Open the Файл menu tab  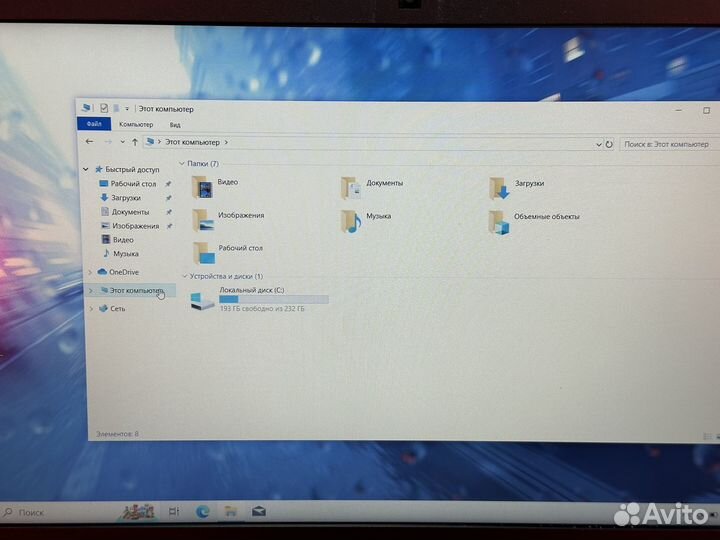click(94, 124)
